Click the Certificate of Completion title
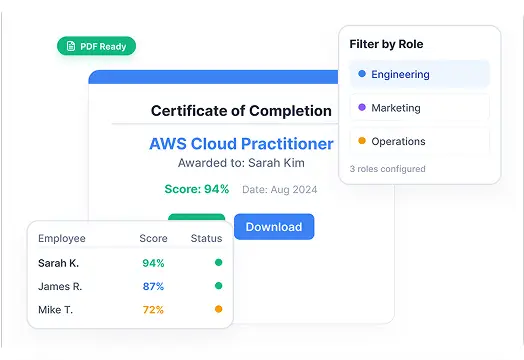This screenshot has height=360, width=524. click(241, 111)
